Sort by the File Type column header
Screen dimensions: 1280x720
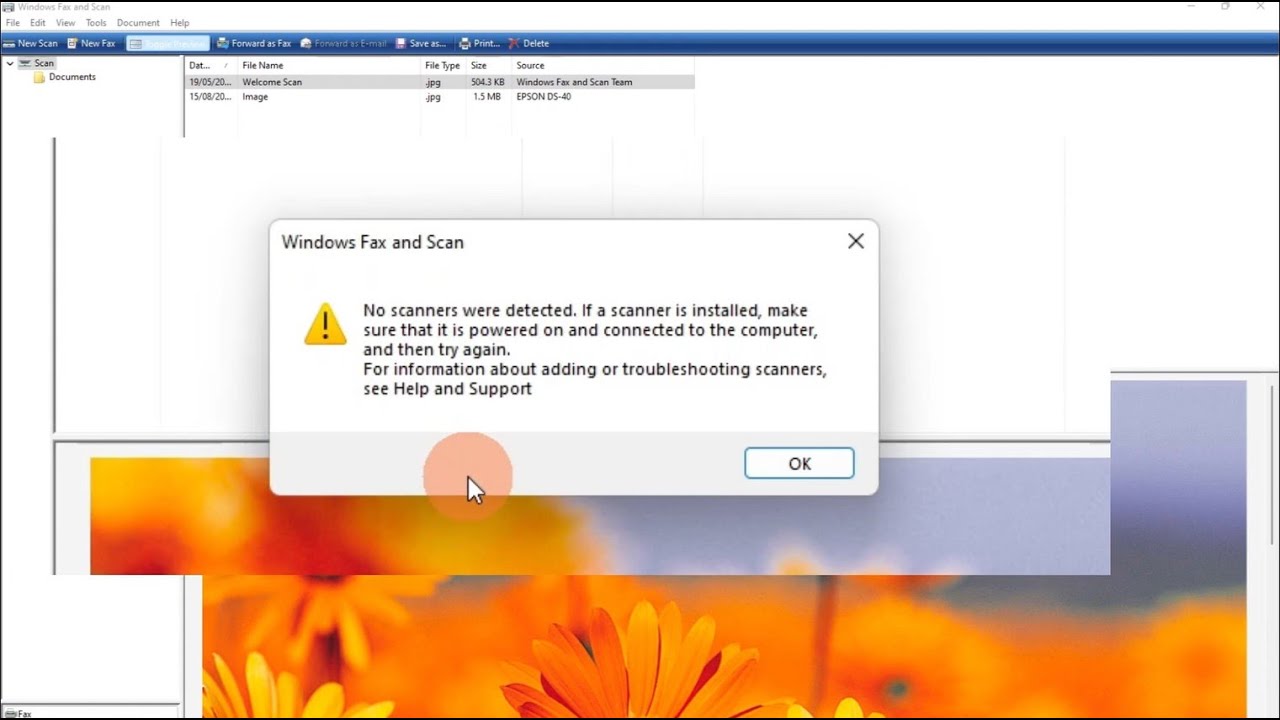(443, 66)
